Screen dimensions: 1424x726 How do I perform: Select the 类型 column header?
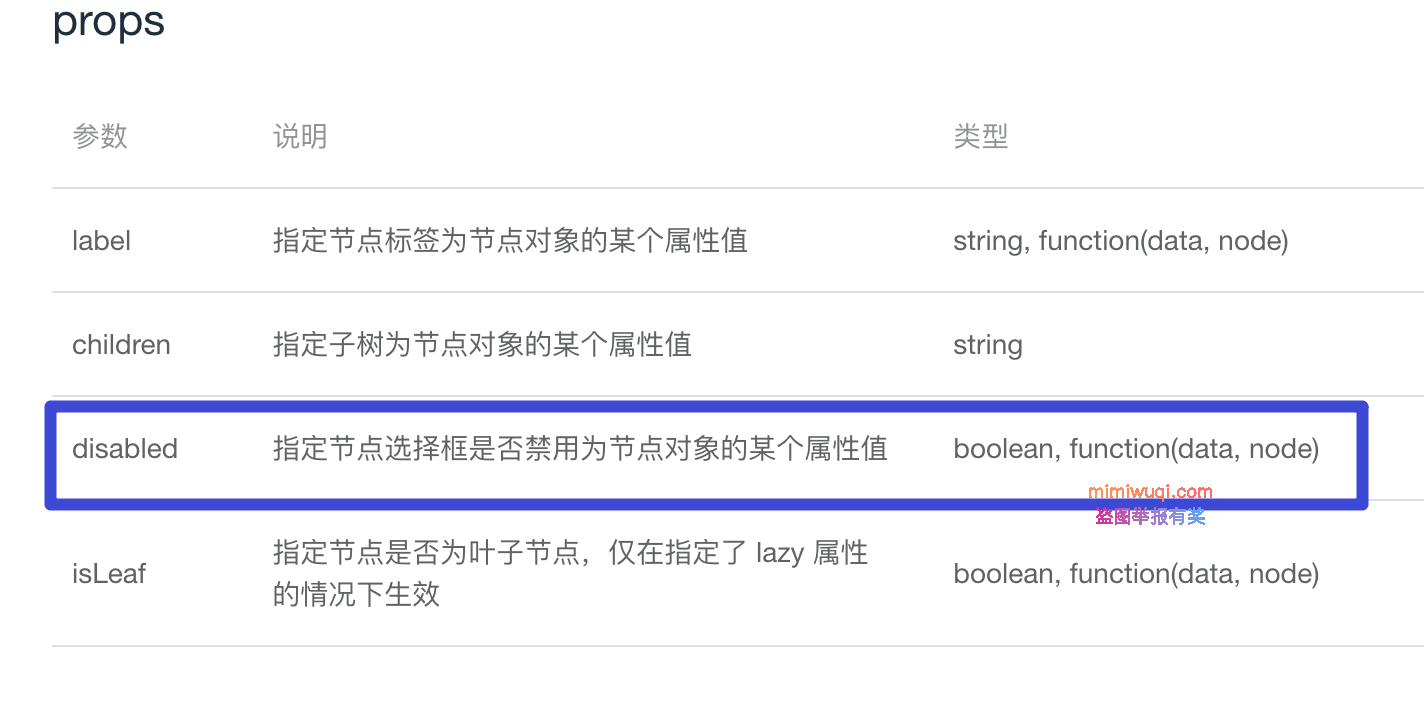(x=981, y=136)
